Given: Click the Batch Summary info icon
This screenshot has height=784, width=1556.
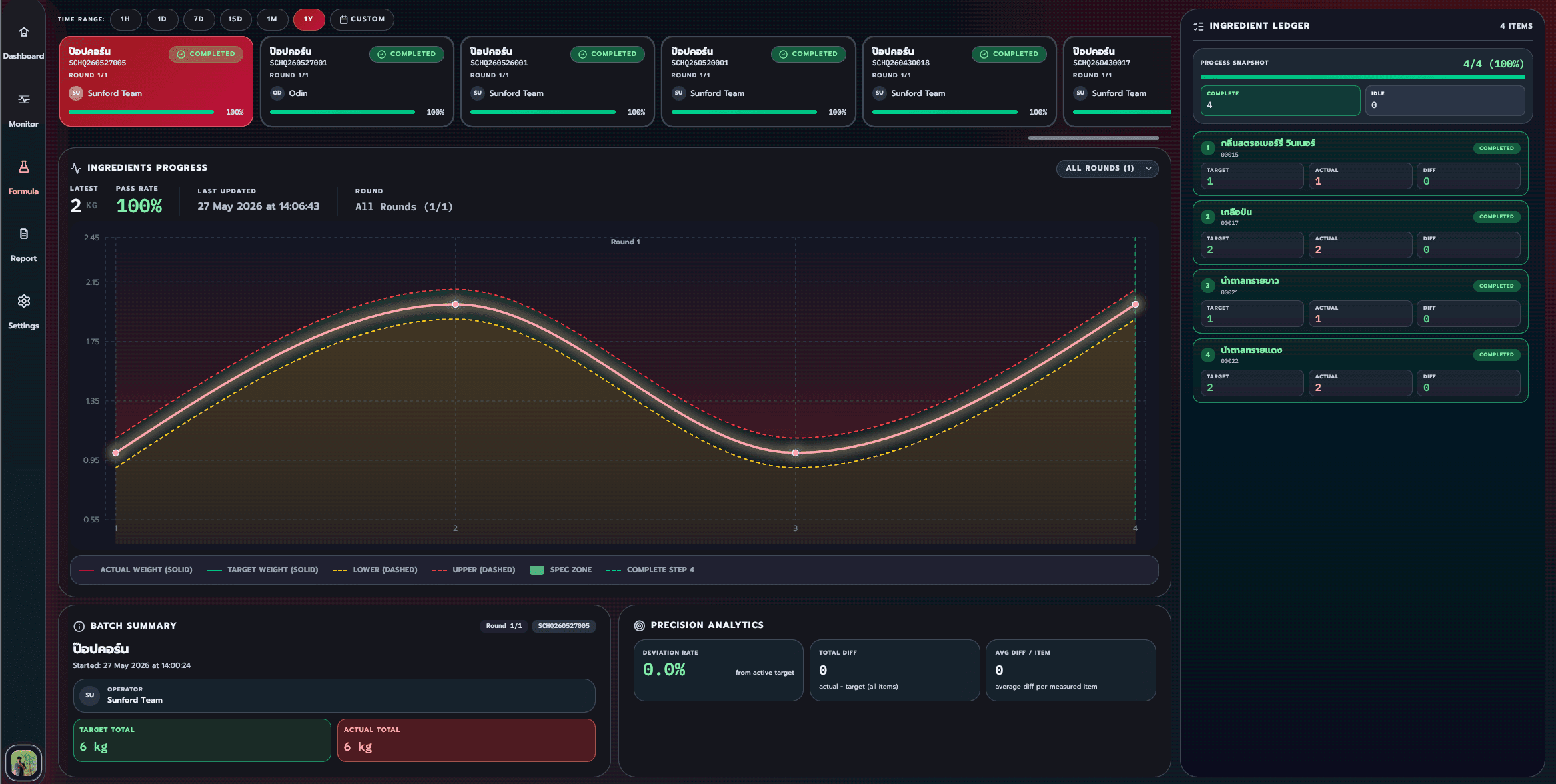Looking at the screenshot, I should (79, 626).
